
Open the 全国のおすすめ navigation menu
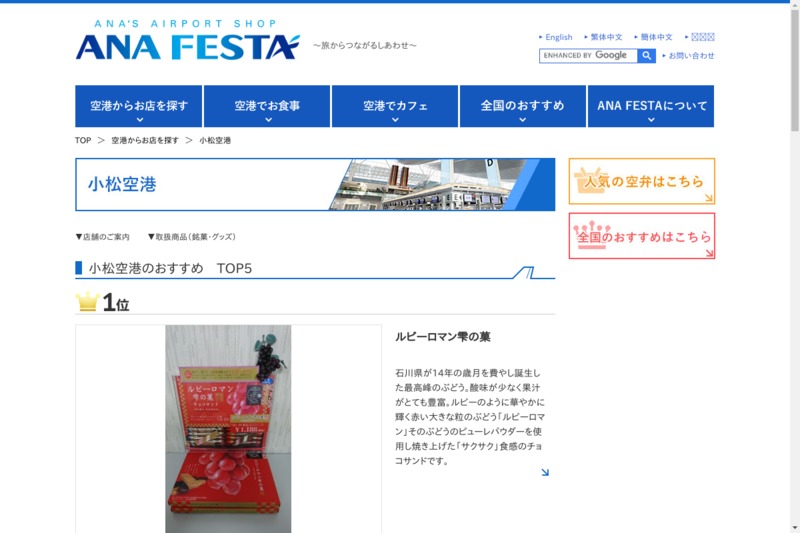pyautogui.click(x=523, y=106)
